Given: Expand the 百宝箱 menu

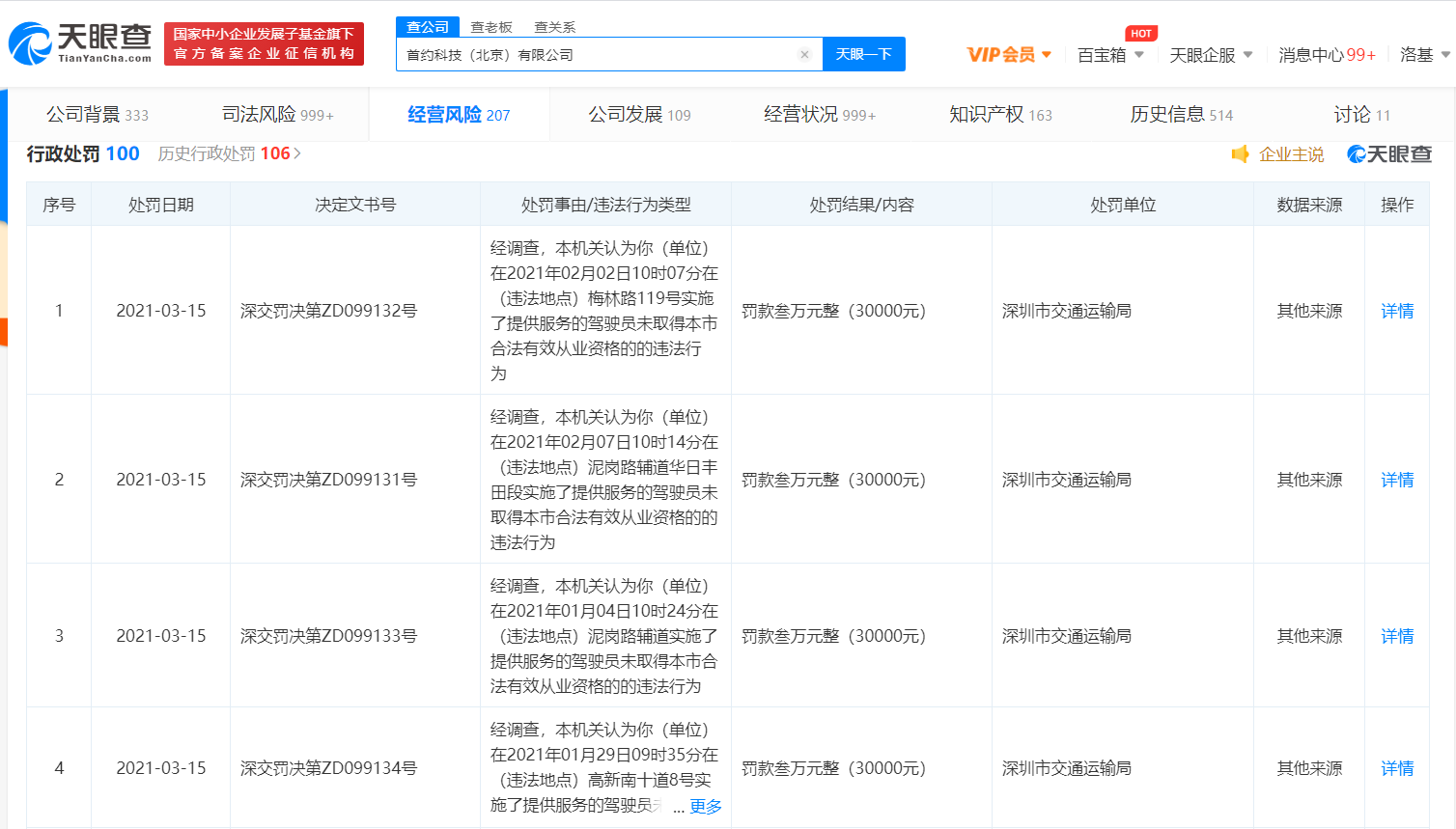Looking at the screenshot, I should [1110, 55].
